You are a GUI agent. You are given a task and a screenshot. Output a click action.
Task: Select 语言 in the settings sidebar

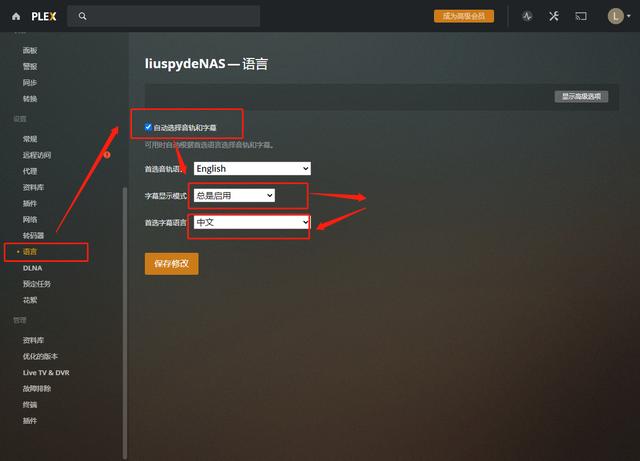pyautogui.click(x=31, y=252)
